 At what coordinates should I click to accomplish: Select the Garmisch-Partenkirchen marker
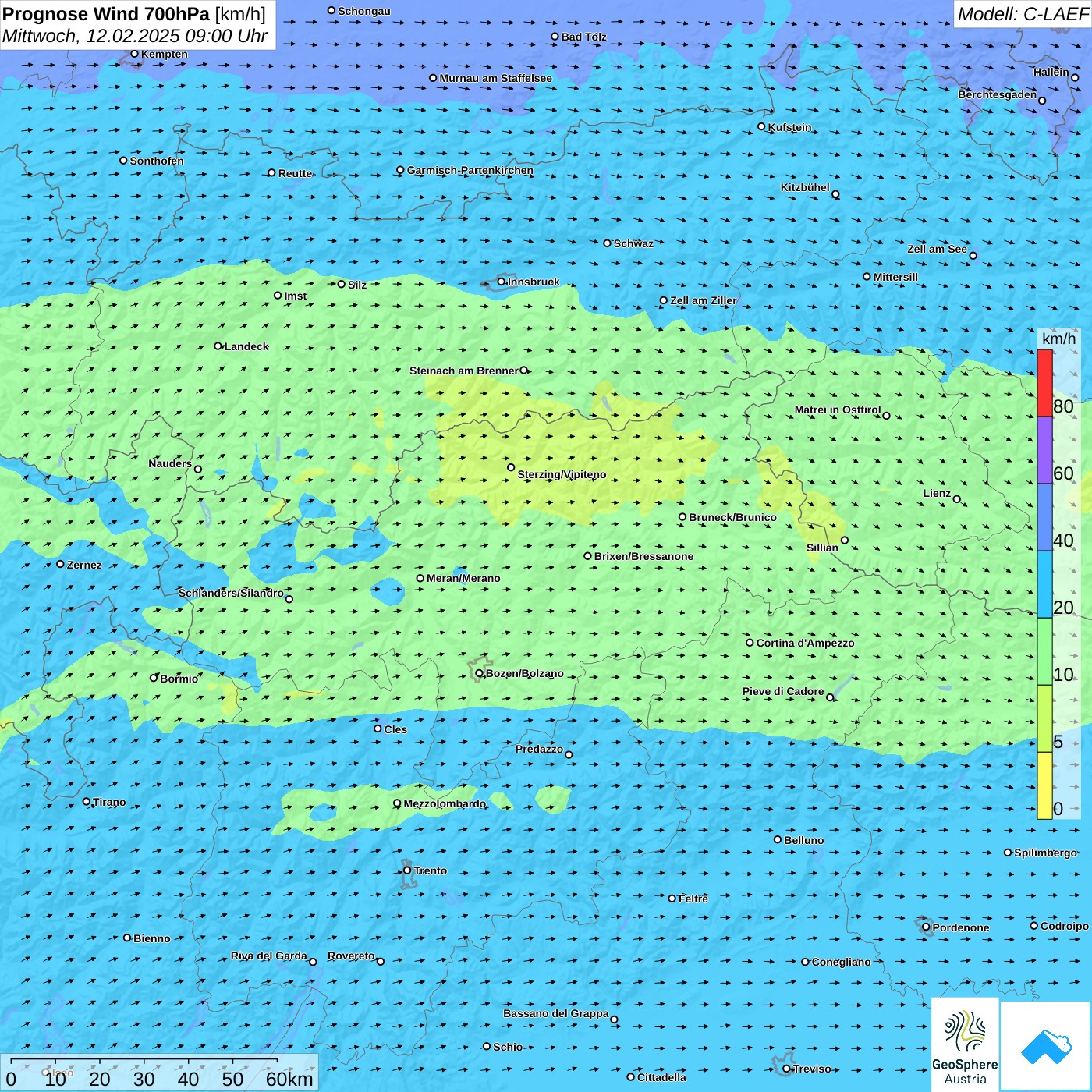click(x=400, y=170)
